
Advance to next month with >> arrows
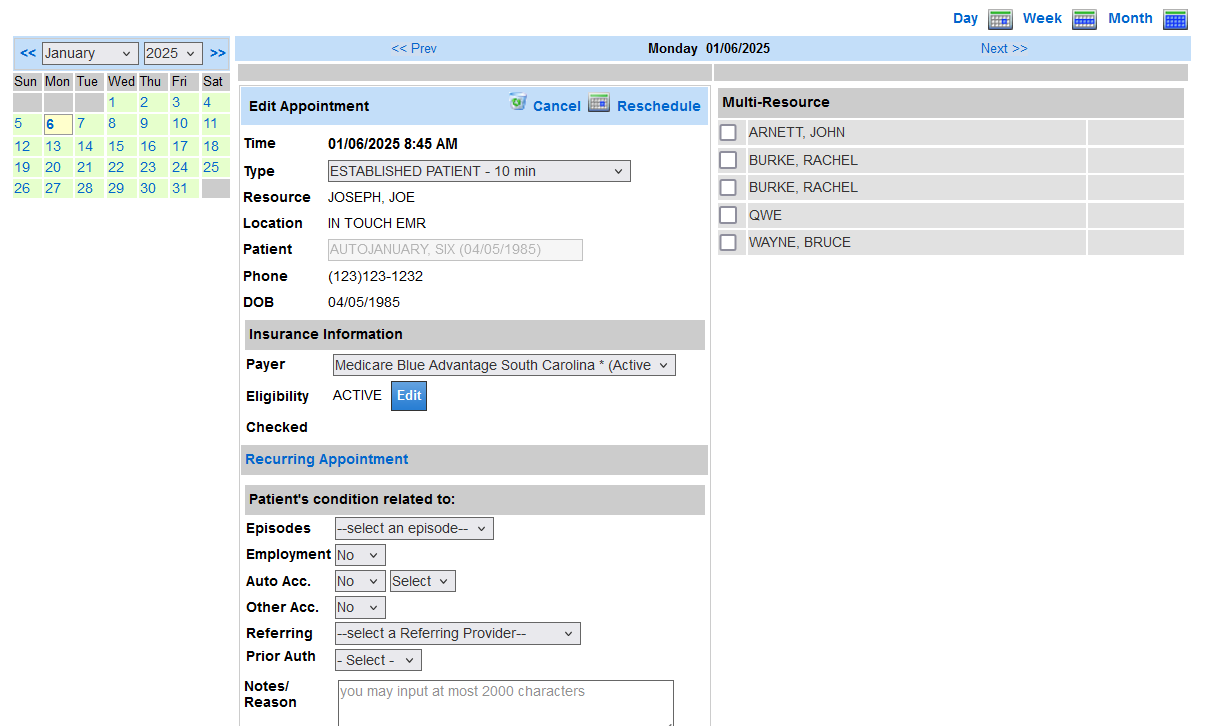[x=217, y=53]
